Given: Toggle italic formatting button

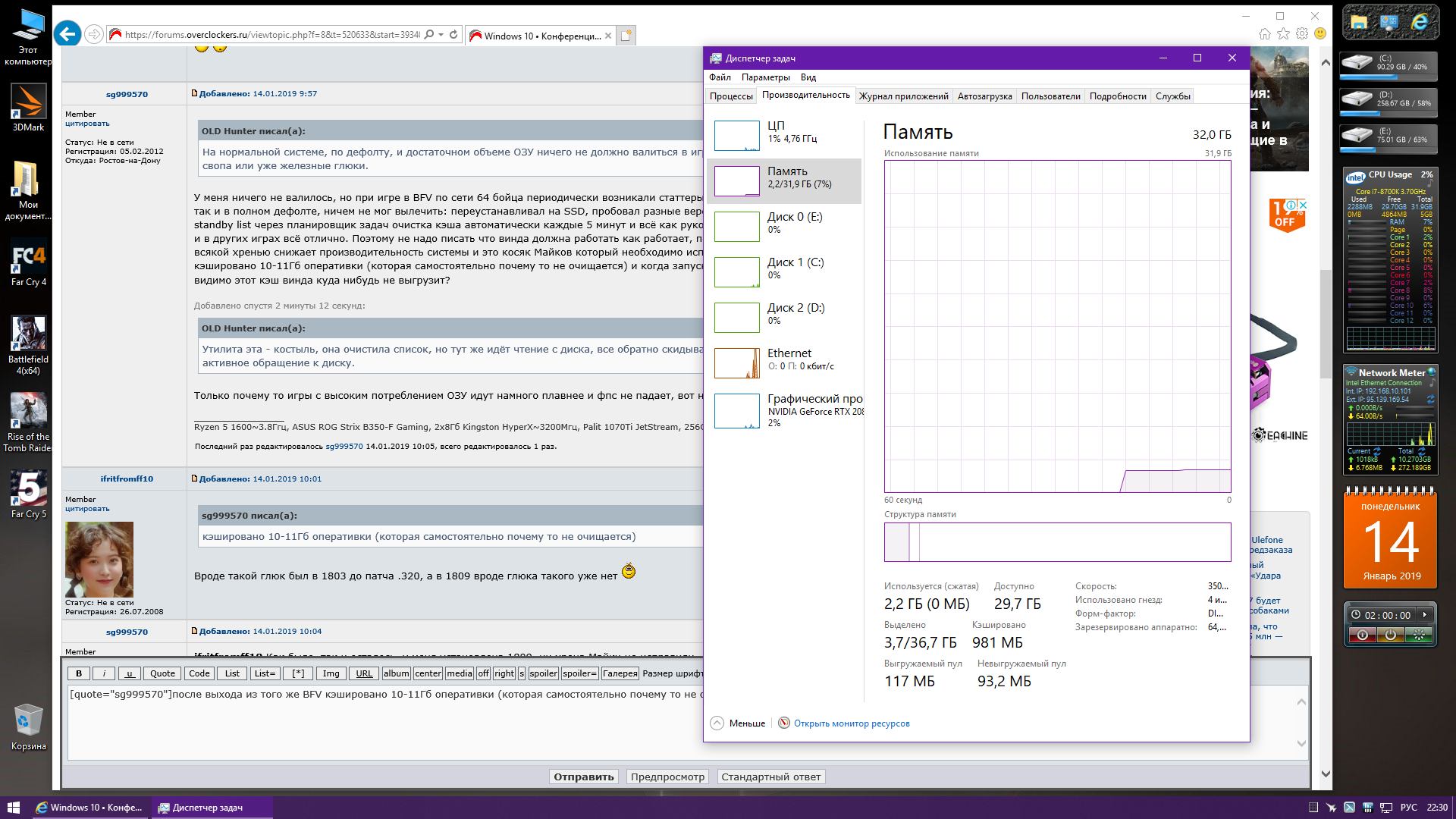Looking at the screenshot, I should click(x=105, y=673).
